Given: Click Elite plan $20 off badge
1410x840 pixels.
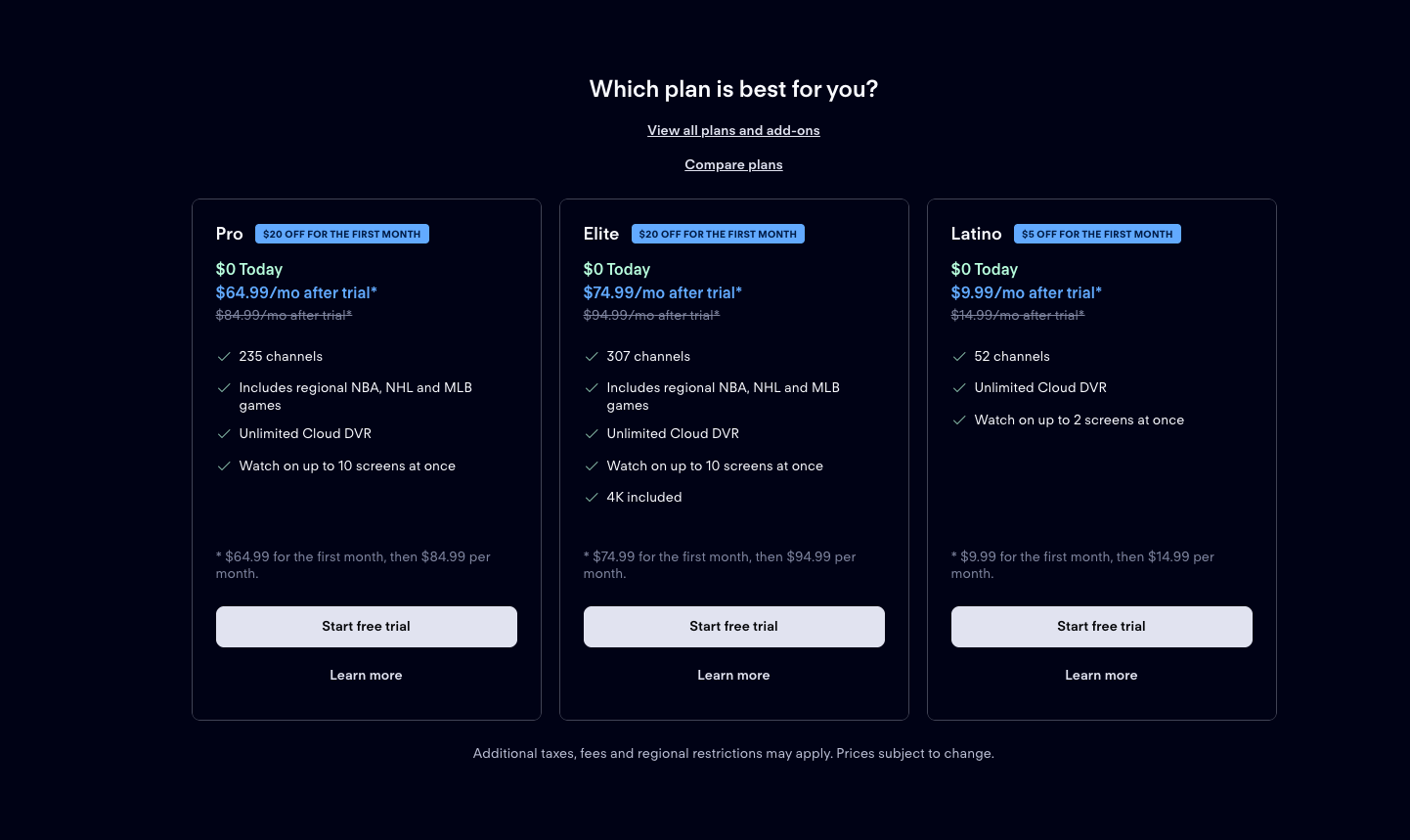Looking at the screenshot, I should [x=718, y=235].
